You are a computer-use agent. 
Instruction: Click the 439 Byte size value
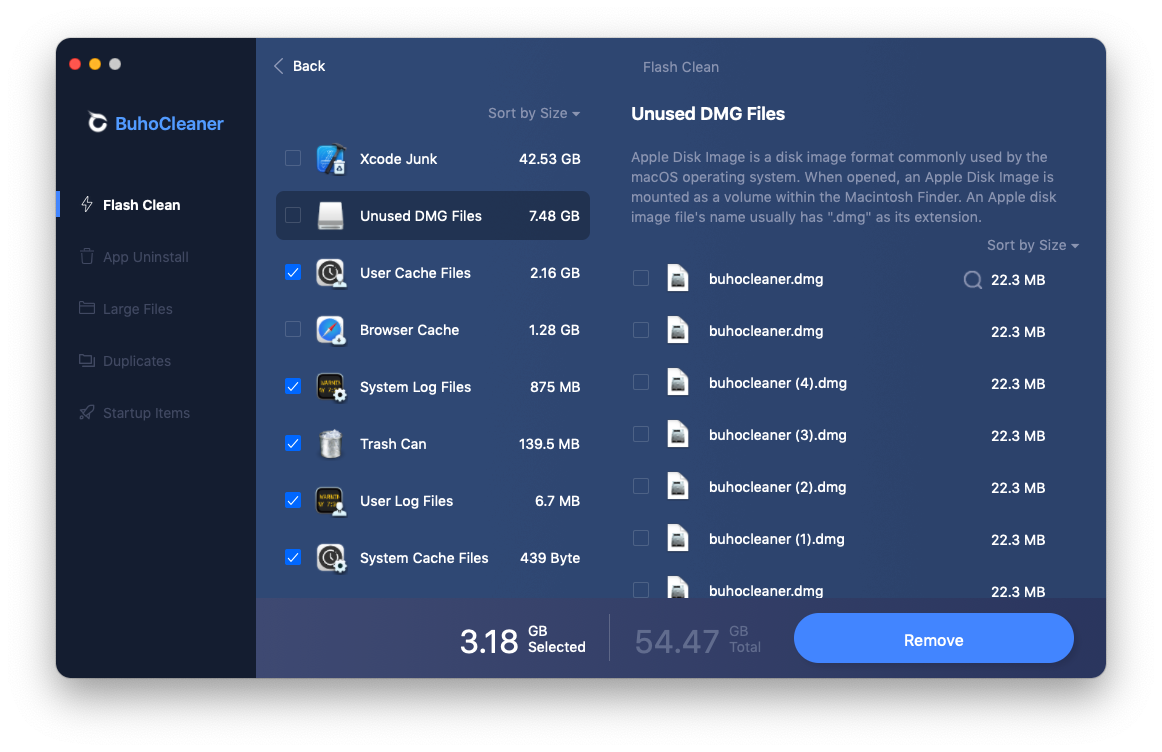tap(550, 558)
